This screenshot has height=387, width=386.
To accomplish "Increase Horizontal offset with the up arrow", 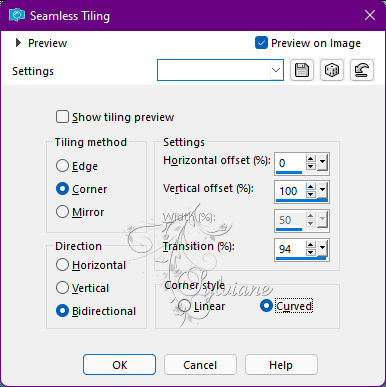I will [x=311, y=159].
